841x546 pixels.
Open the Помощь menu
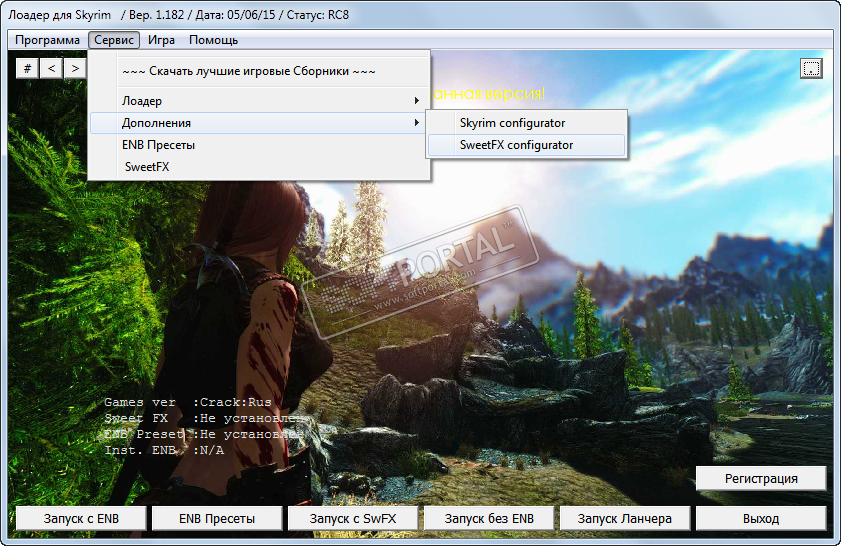point(213,40)
